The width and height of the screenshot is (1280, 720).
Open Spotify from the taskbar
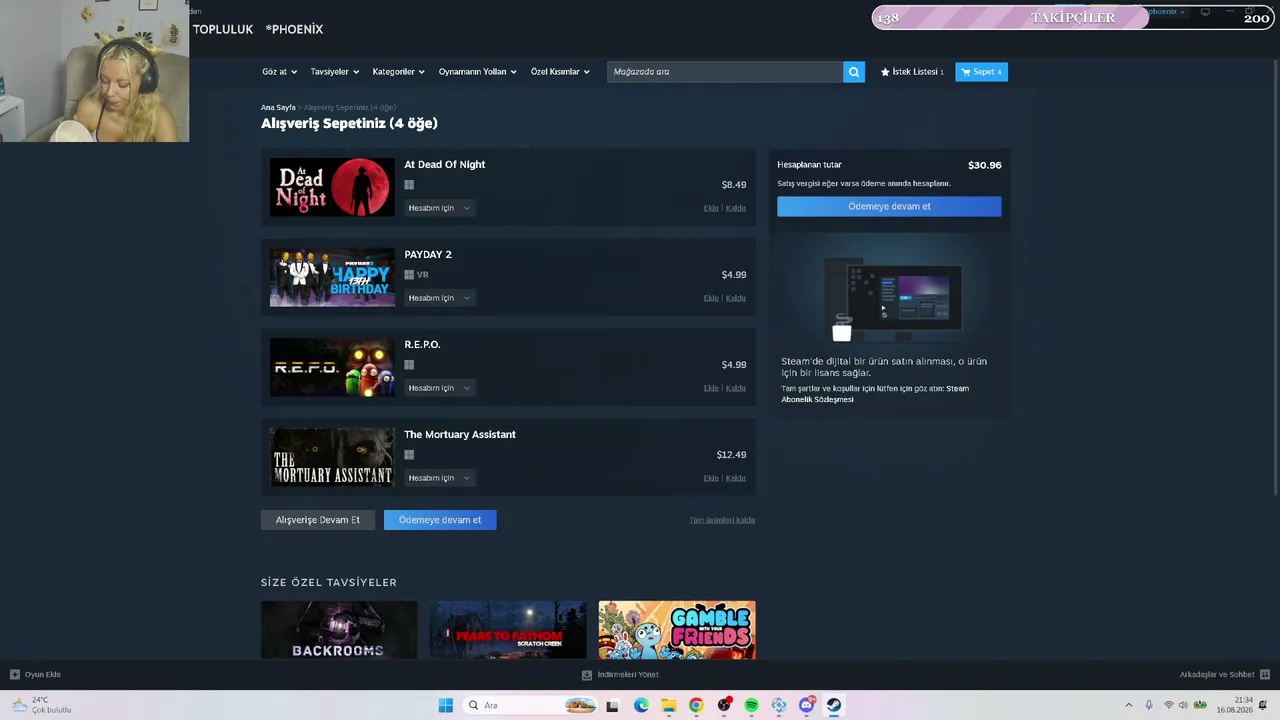click(751, 705)
